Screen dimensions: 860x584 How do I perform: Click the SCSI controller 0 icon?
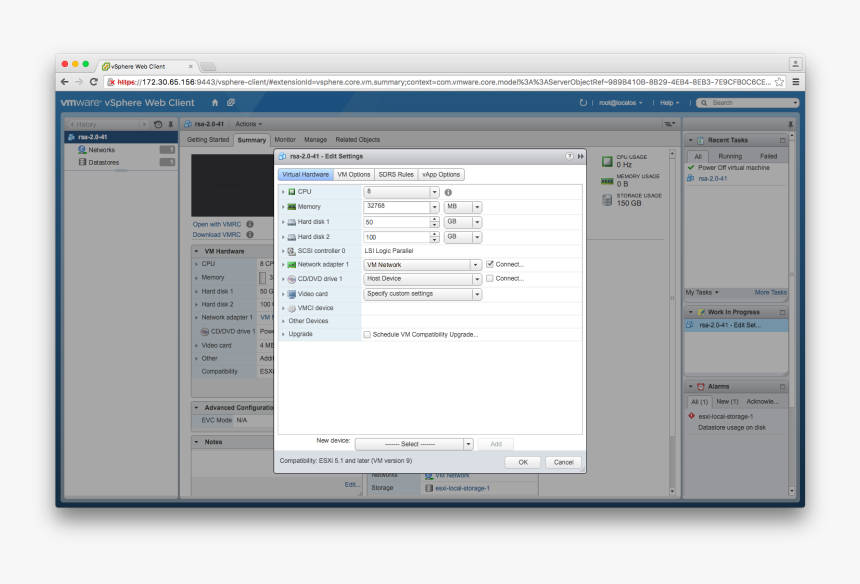click(292, 251)
